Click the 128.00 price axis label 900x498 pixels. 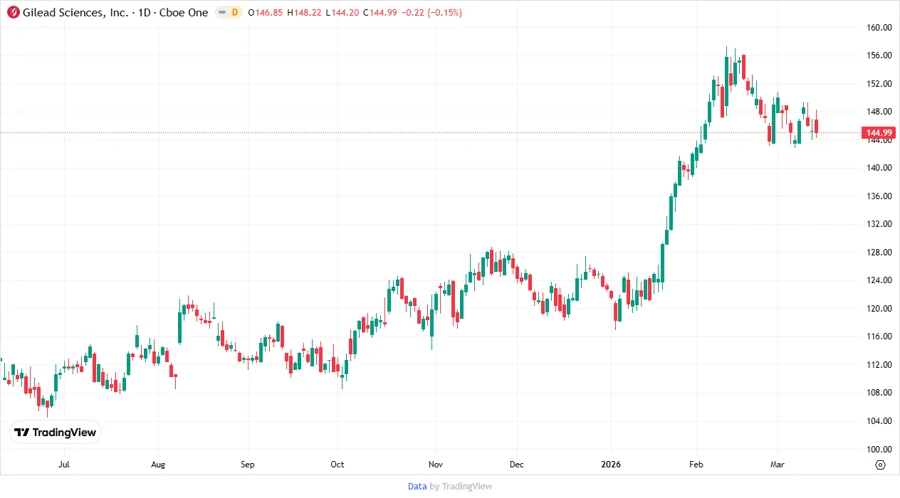pyautogui.click(x=879, y=252)
